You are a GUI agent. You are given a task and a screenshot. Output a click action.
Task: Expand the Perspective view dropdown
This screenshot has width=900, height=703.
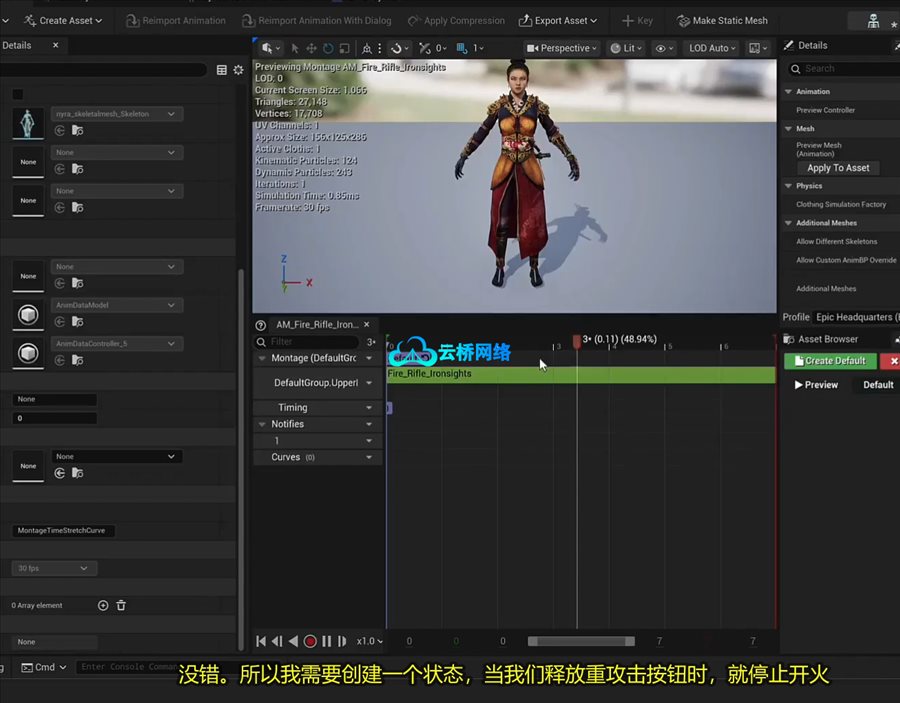click(562, 48)
